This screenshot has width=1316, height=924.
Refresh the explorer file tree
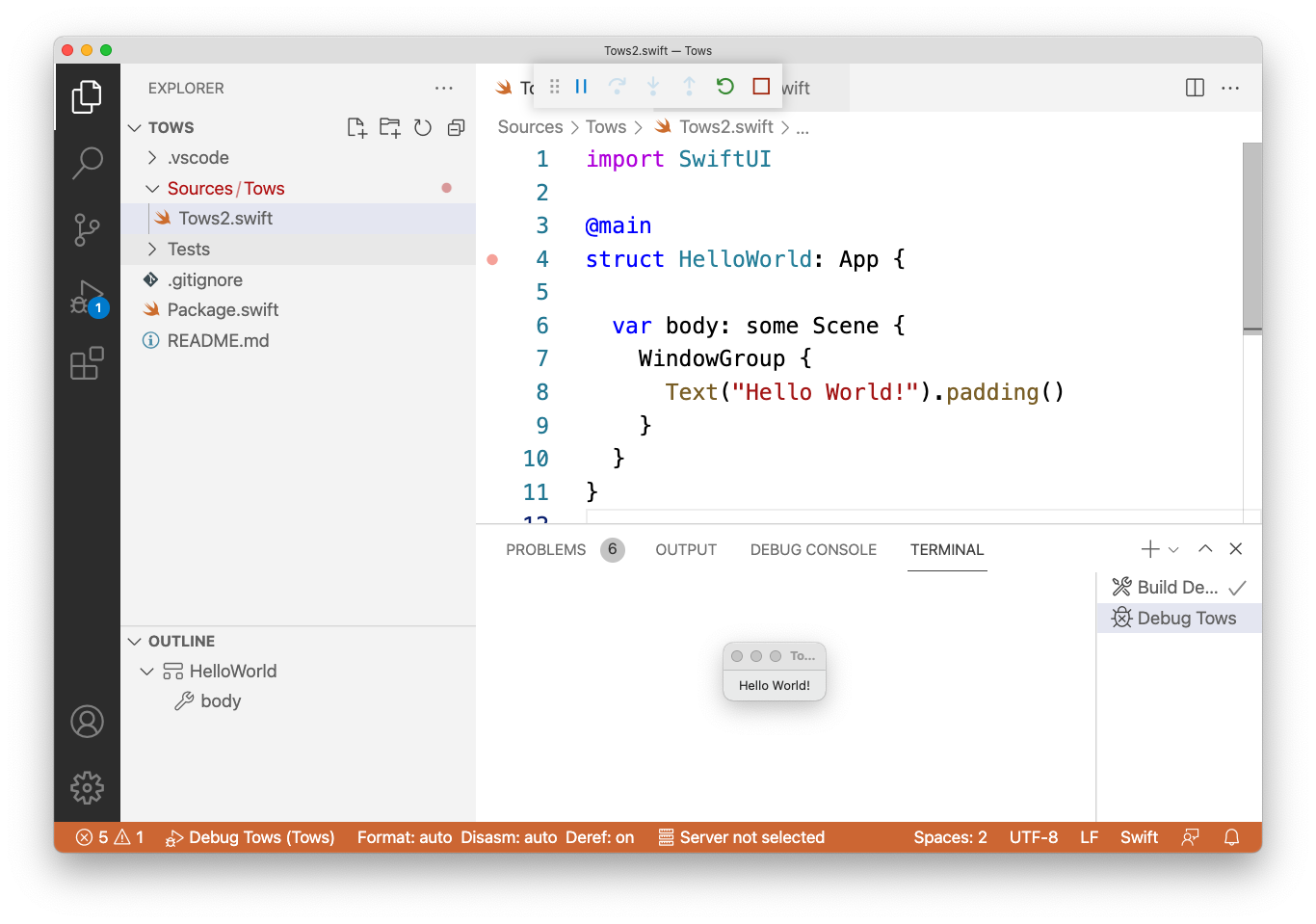click(x=423, y=127)
